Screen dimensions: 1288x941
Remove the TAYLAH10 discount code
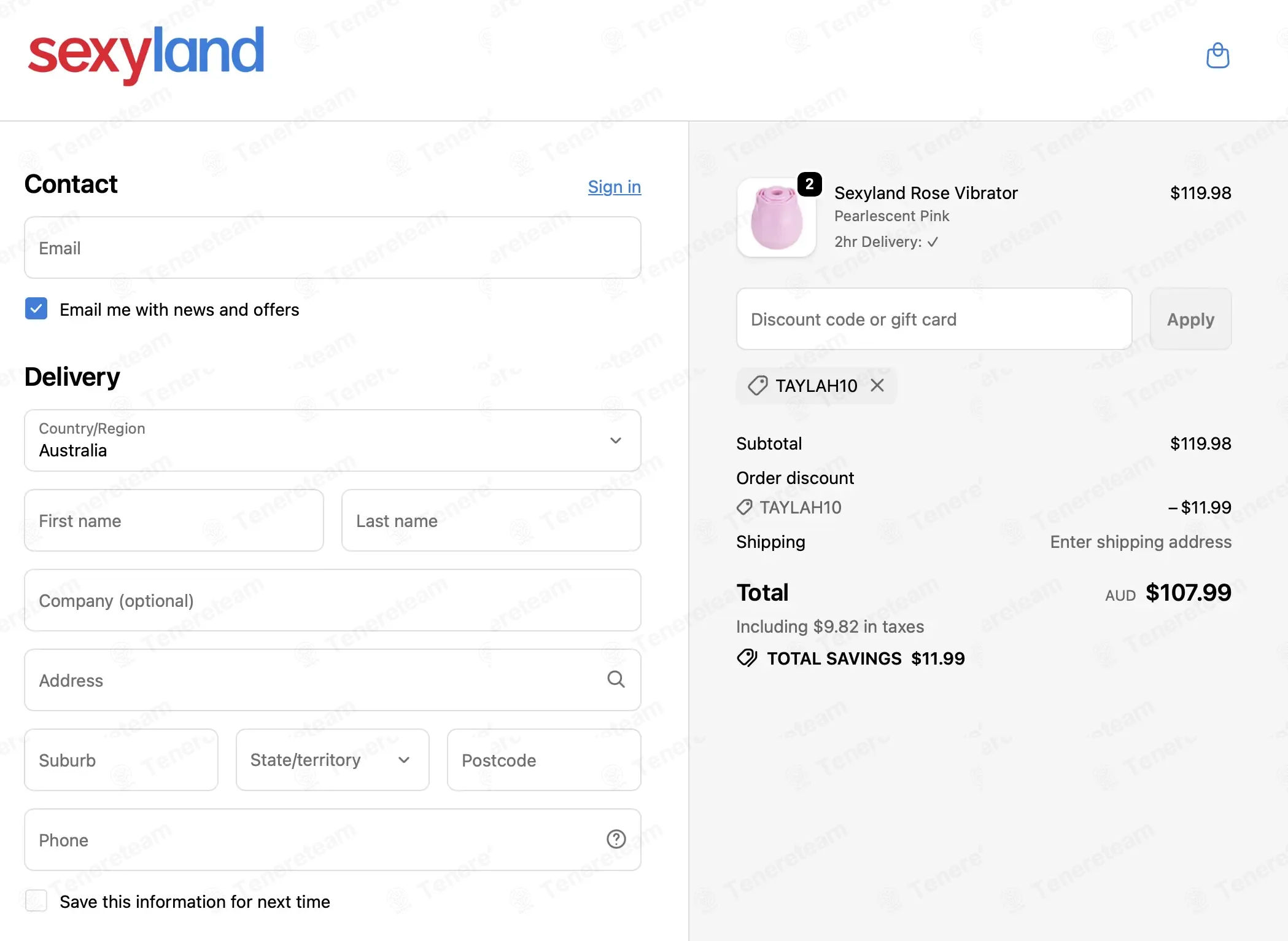pyautogui.click(x=877, y=385)
